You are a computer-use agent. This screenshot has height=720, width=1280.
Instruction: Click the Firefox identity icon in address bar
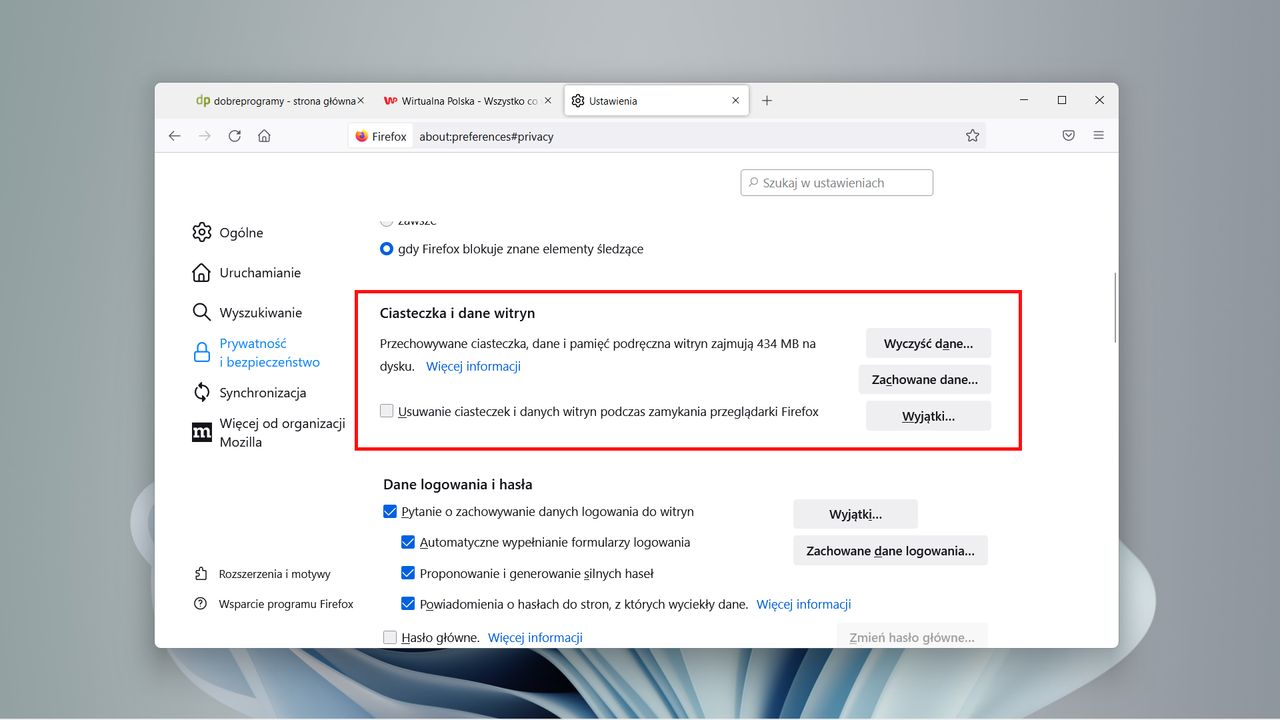[x=381, y=136]
